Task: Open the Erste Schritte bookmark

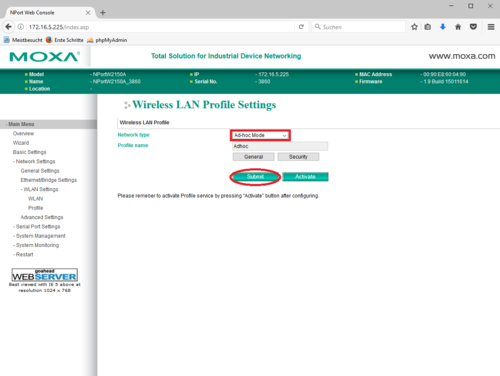Action: 65,40
